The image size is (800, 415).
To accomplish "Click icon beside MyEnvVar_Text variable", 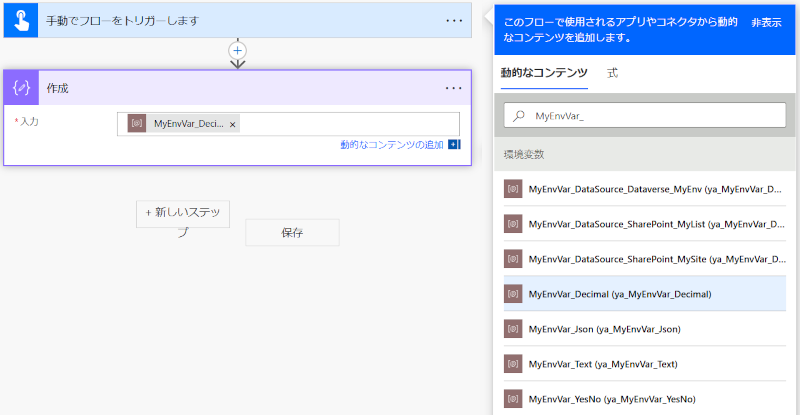I will [x=514, y=364].
